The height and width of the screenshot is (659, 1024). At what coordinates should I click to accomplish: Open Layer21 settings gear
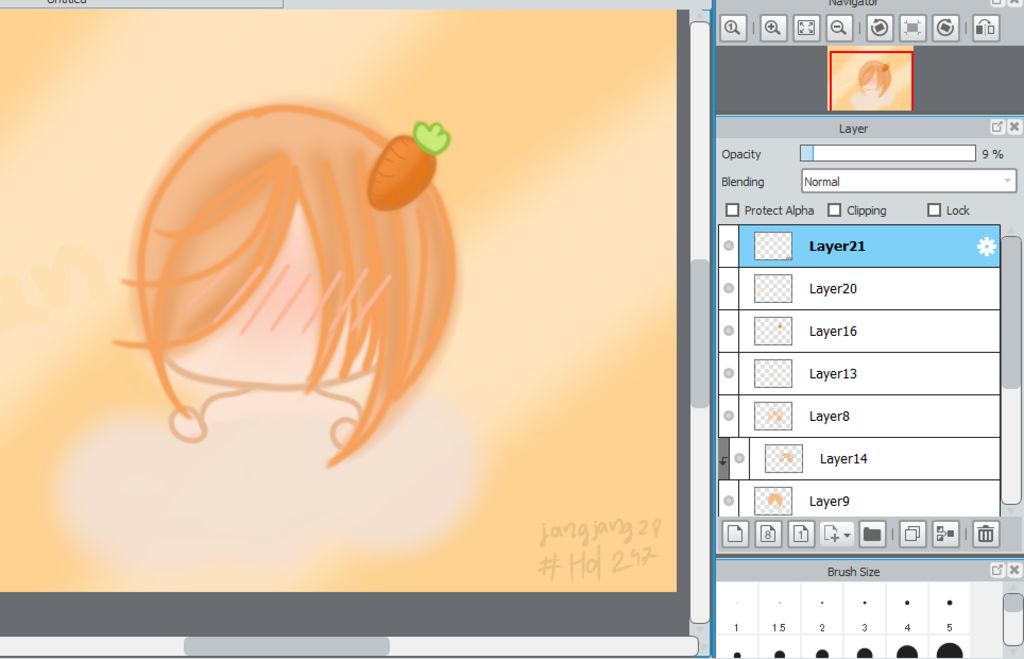[986, 246]
